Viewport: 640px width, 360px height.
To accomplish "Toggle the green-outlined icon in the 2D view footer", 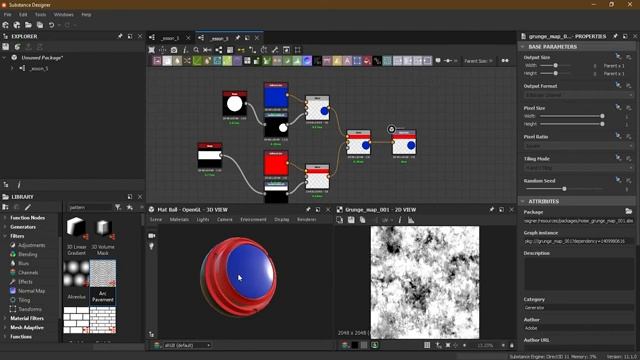I will [375, 345].
